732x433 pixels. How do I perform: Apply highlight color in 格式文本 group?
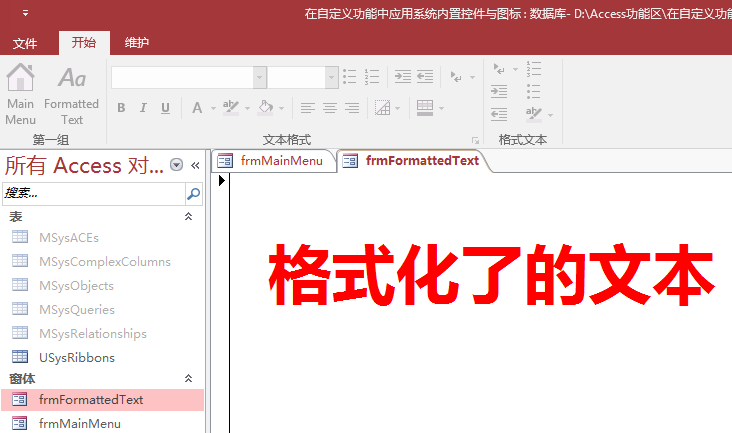(534, 114)
